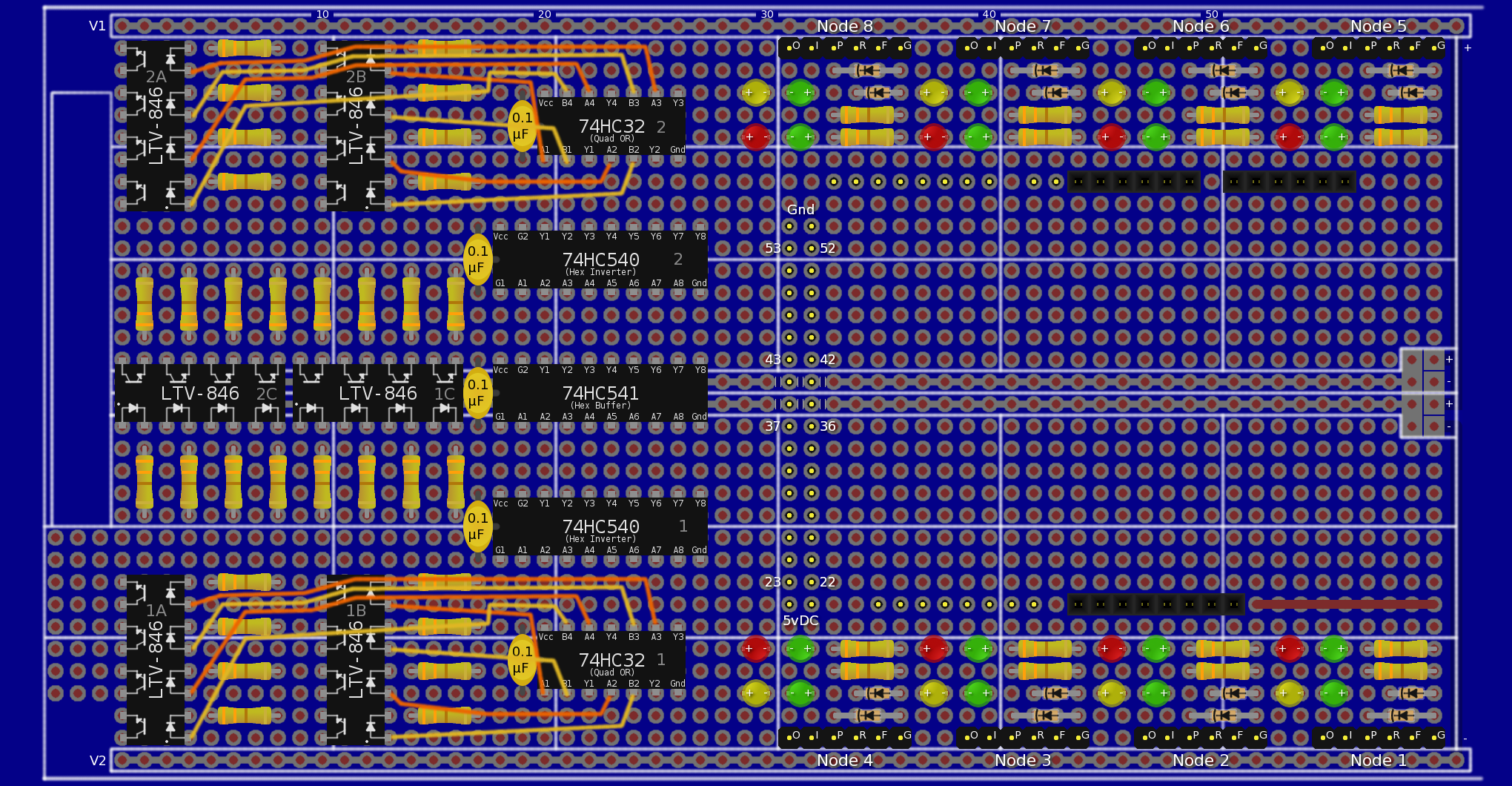The image size is (1512, 786).
Task: Click the Gnd label above pin 53
Action: [800, 210]
